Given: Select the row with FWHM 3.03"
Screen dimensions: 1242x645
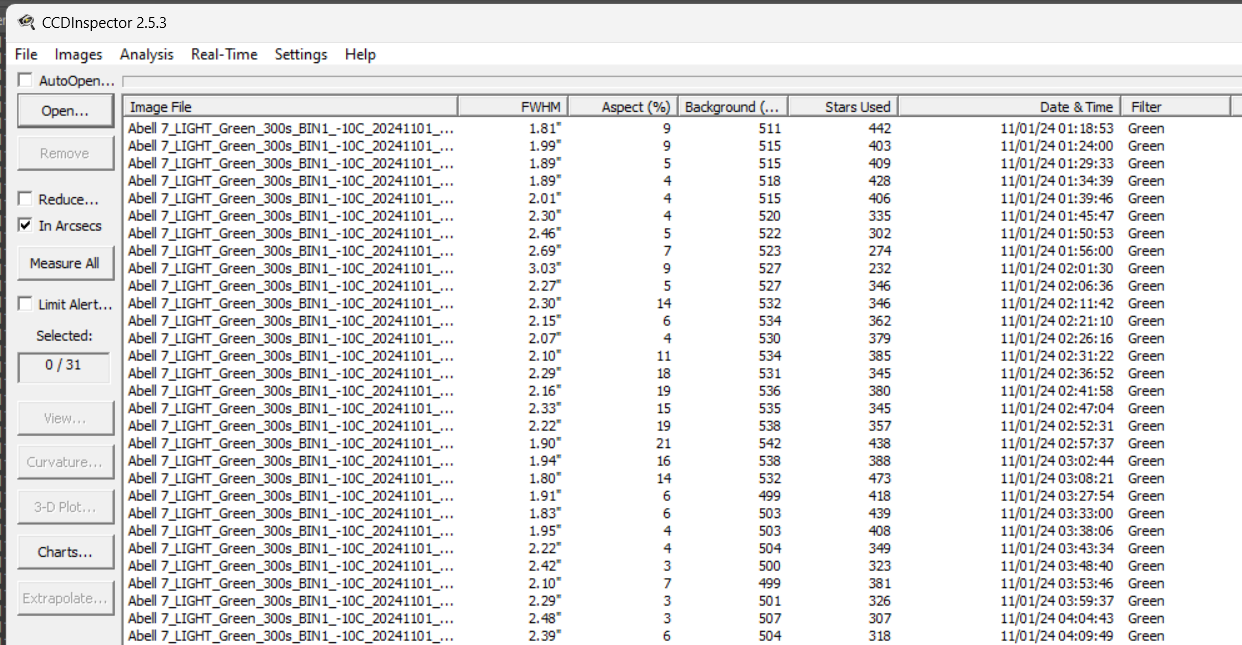Looking at the screenshot, I should tap(683, 268).
